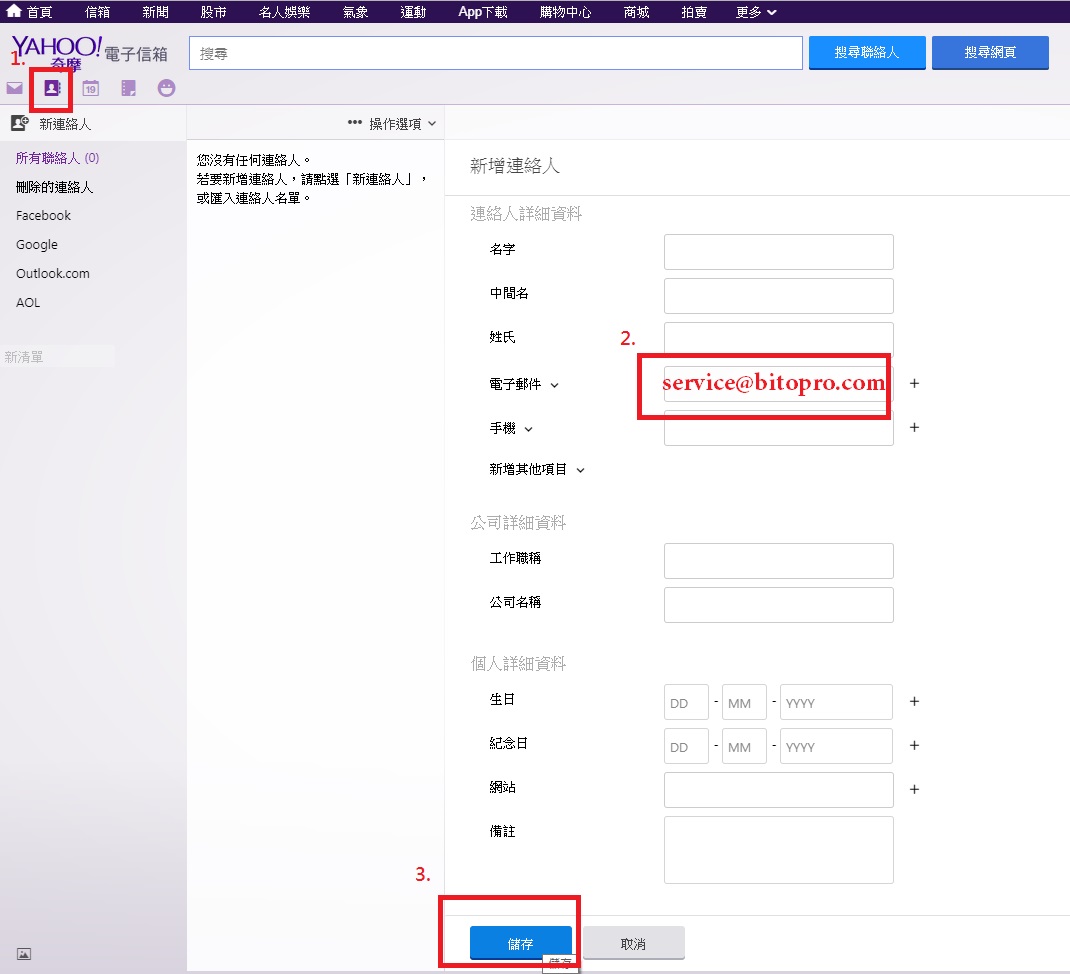Click the picture icon in the sidebar's corner

tap(24, 954)
